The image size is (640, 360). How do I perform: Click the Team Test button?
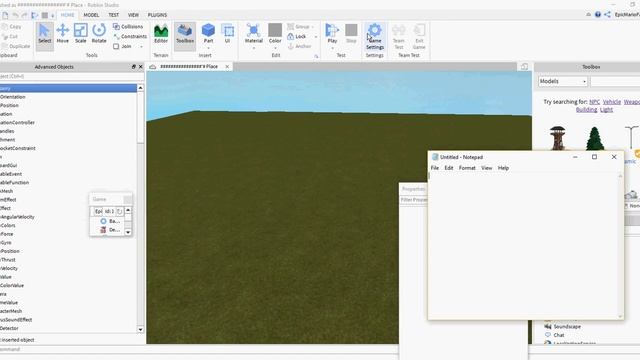(x=398, y=36)
